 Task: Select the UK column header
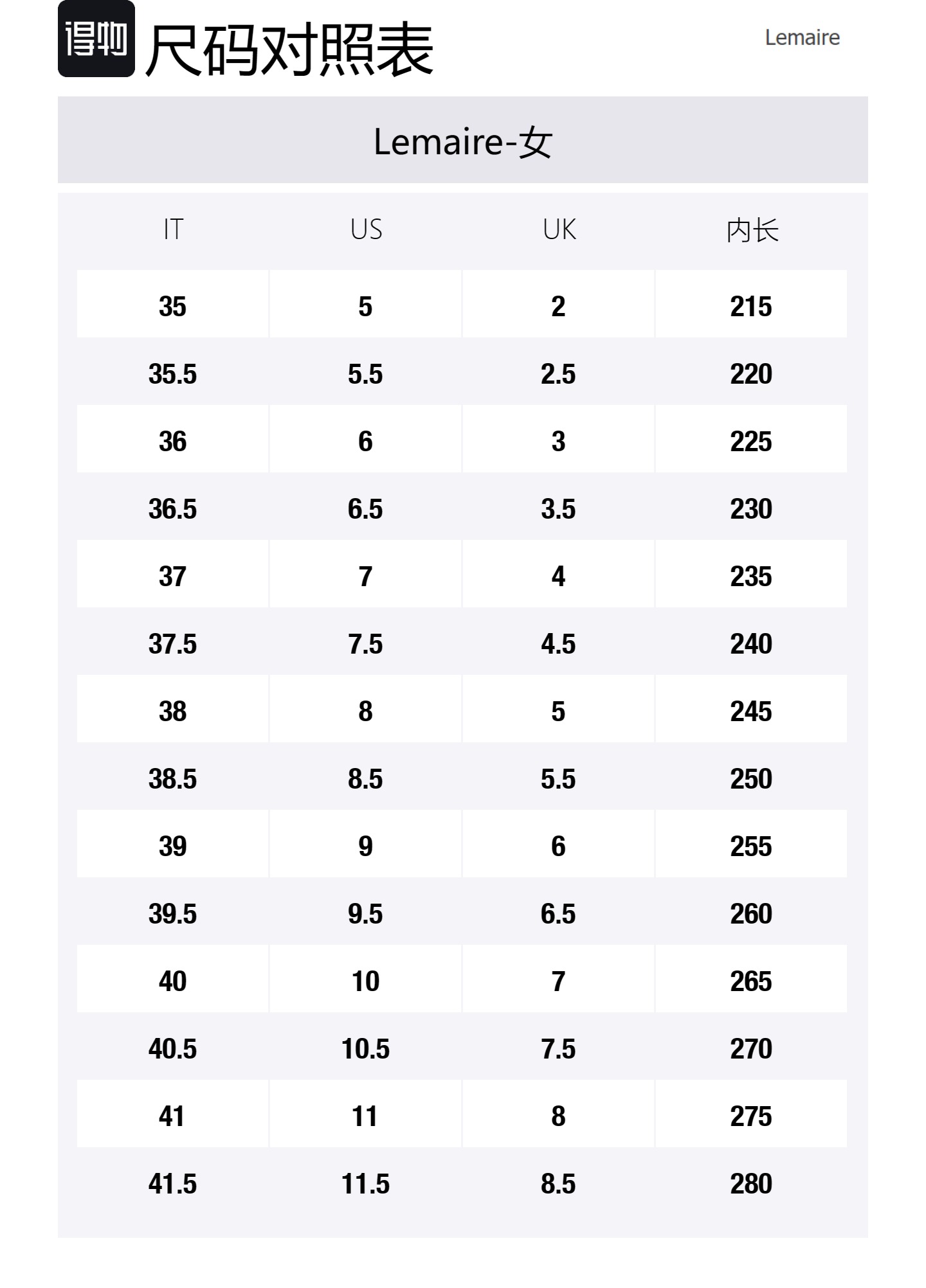[559, 229]
